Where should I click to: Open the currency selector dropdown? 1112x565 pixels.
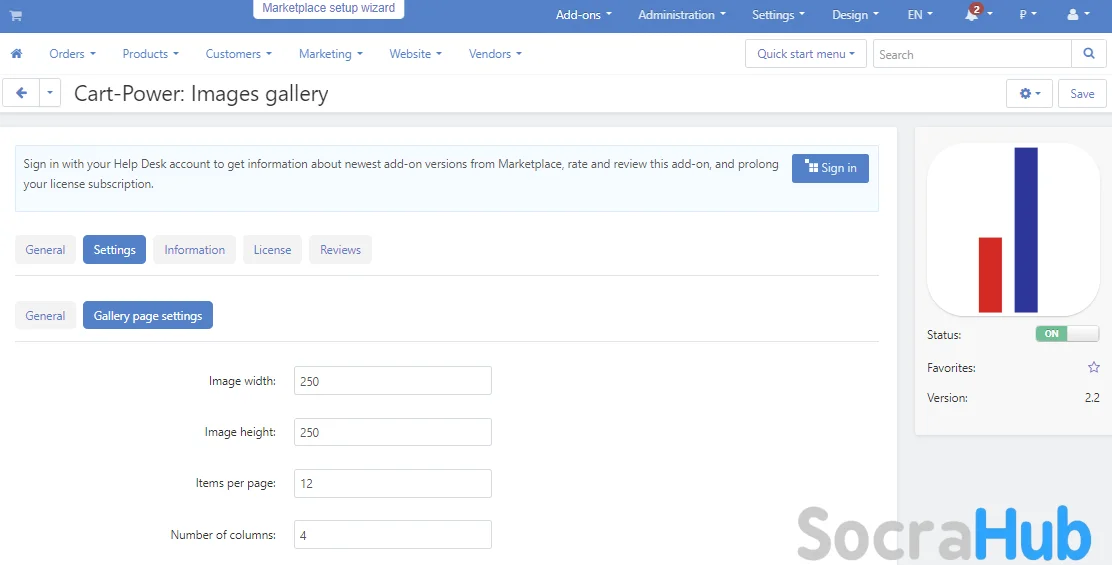pyautogui.click(x=1027, y=15)
